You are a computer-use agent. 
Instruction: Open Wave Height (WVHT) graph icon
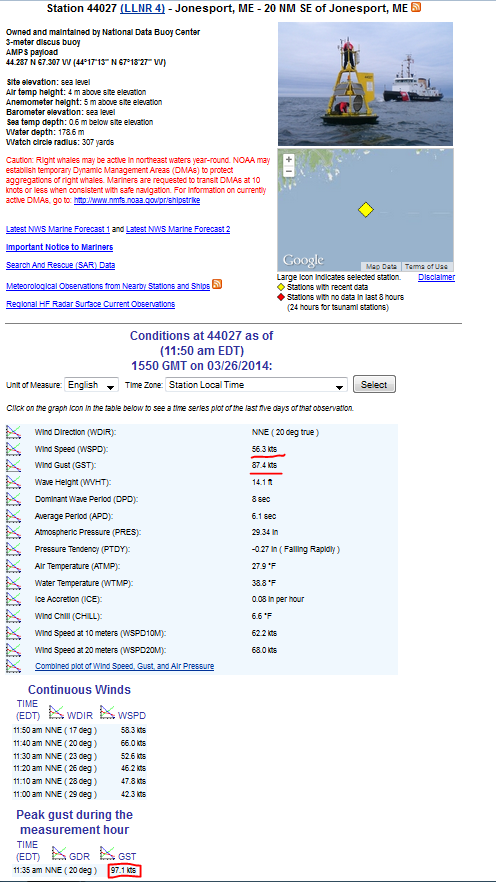point(13,482)
